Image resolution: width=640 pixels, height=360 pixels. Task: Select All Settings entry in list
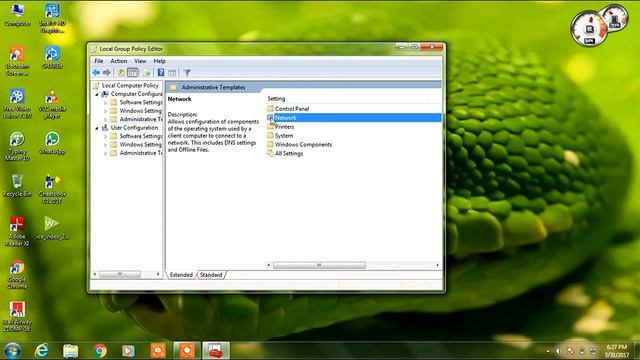click(x=289, y=153)
